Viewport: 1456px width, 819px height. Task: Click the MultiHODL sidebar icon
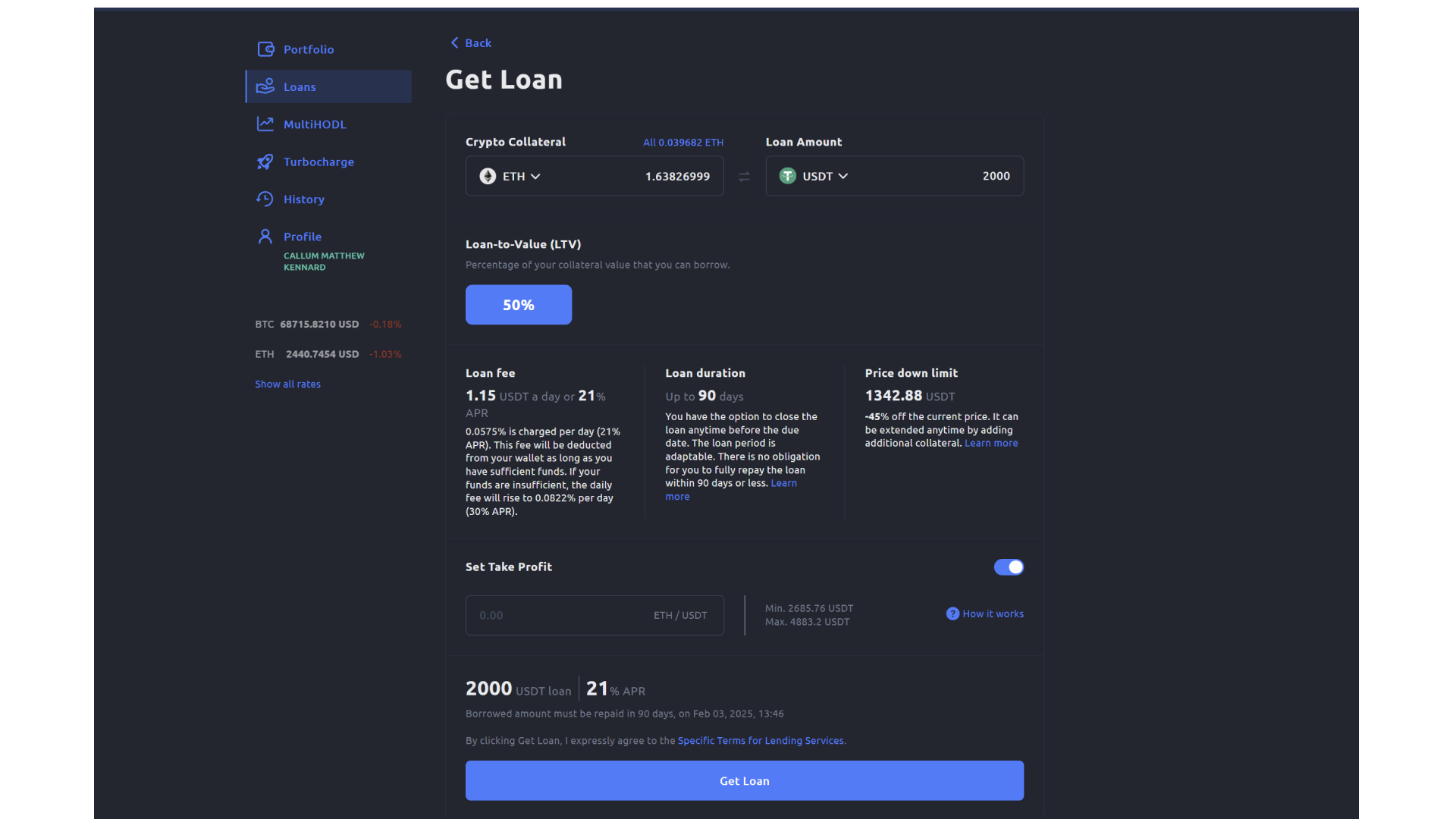click(x=263, y=123)
